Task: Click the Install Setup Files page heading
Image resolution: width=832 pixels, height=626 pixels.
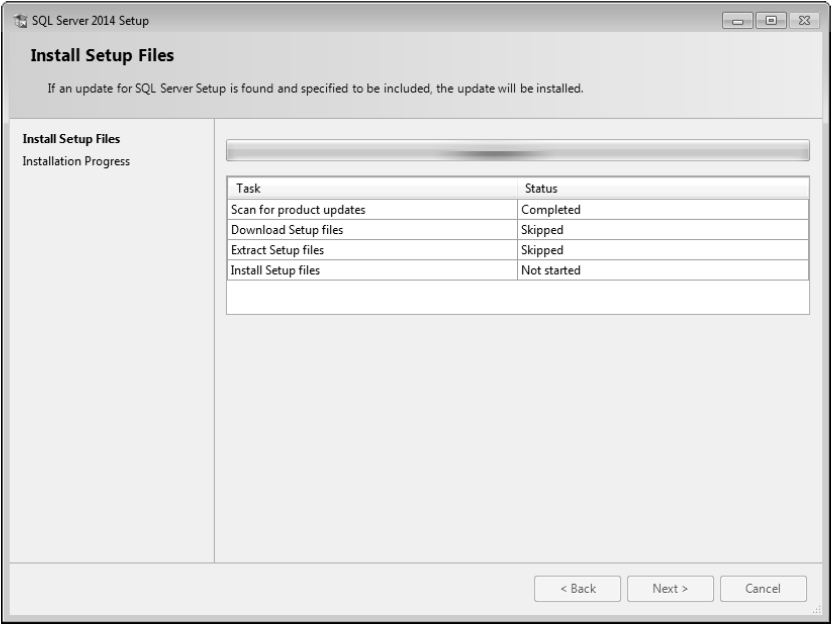Action: point(102,56)
